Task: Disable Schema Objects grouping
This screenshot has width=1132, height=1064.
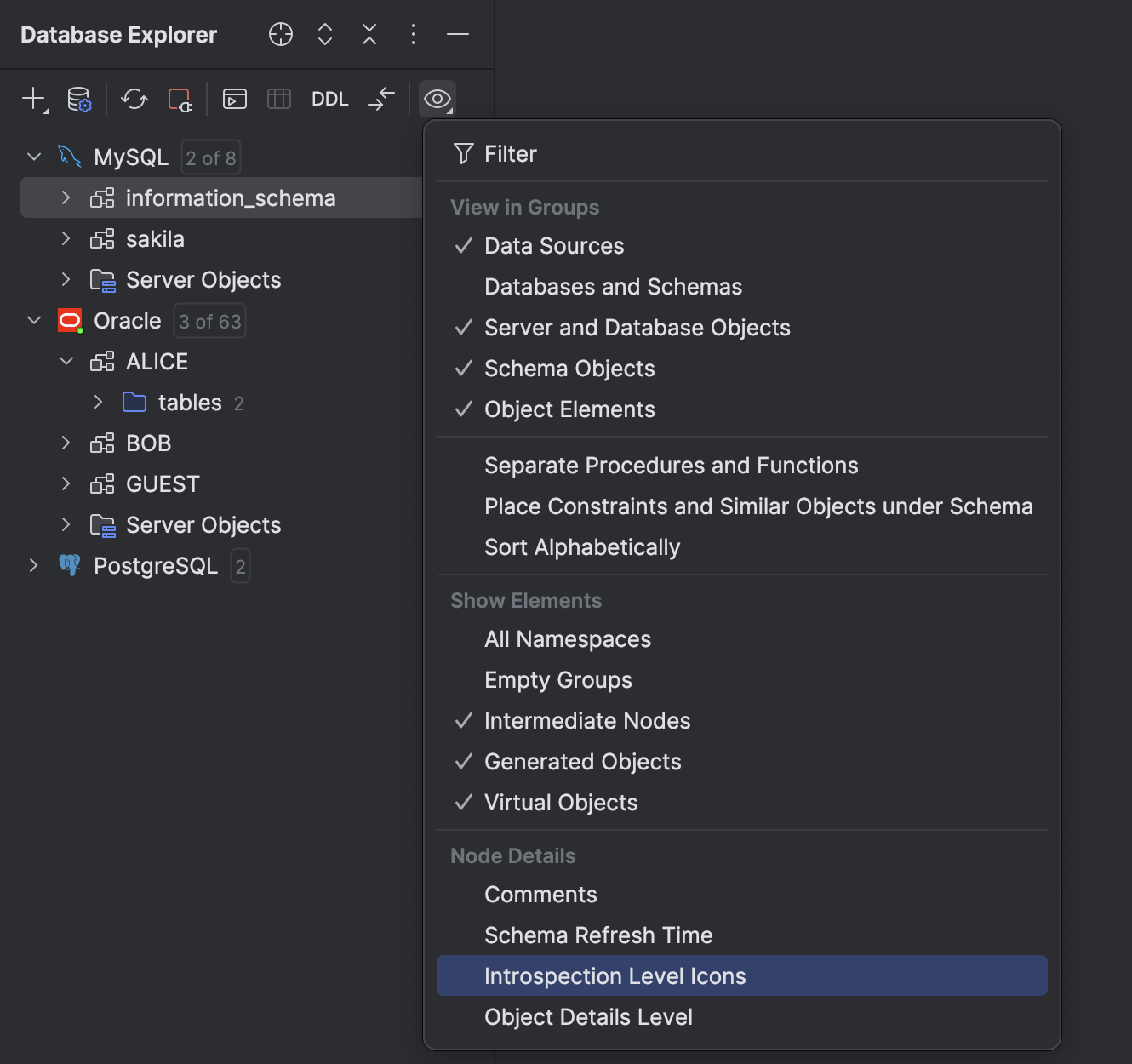Action: (569, 369)
